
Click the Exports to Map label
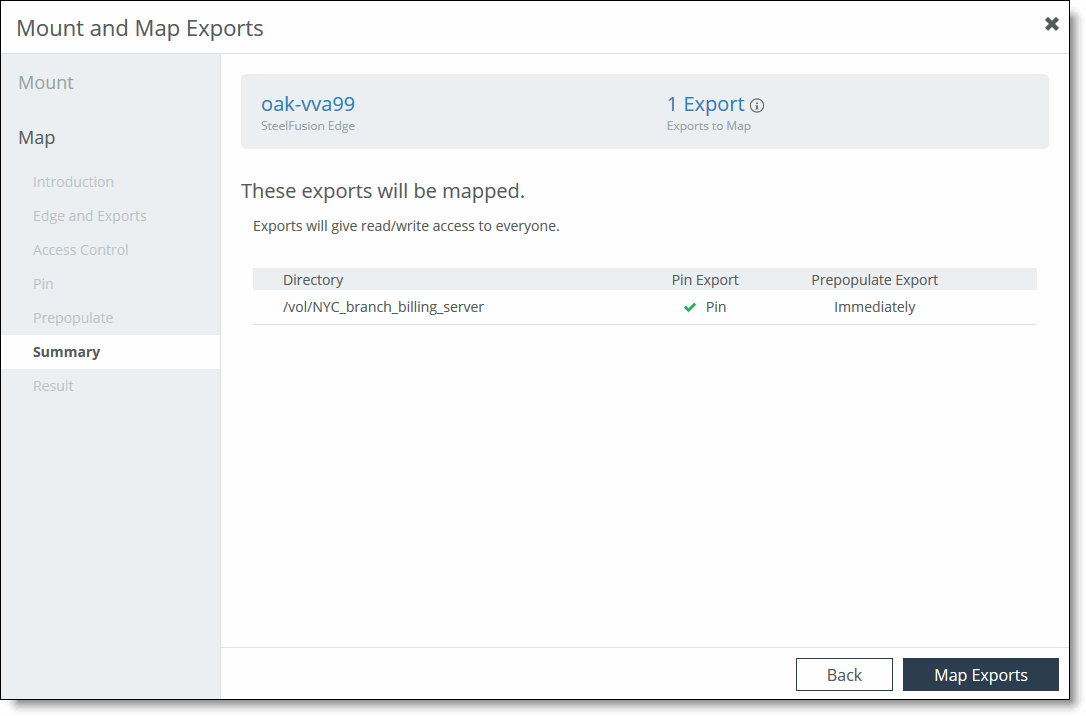point(709,126)
